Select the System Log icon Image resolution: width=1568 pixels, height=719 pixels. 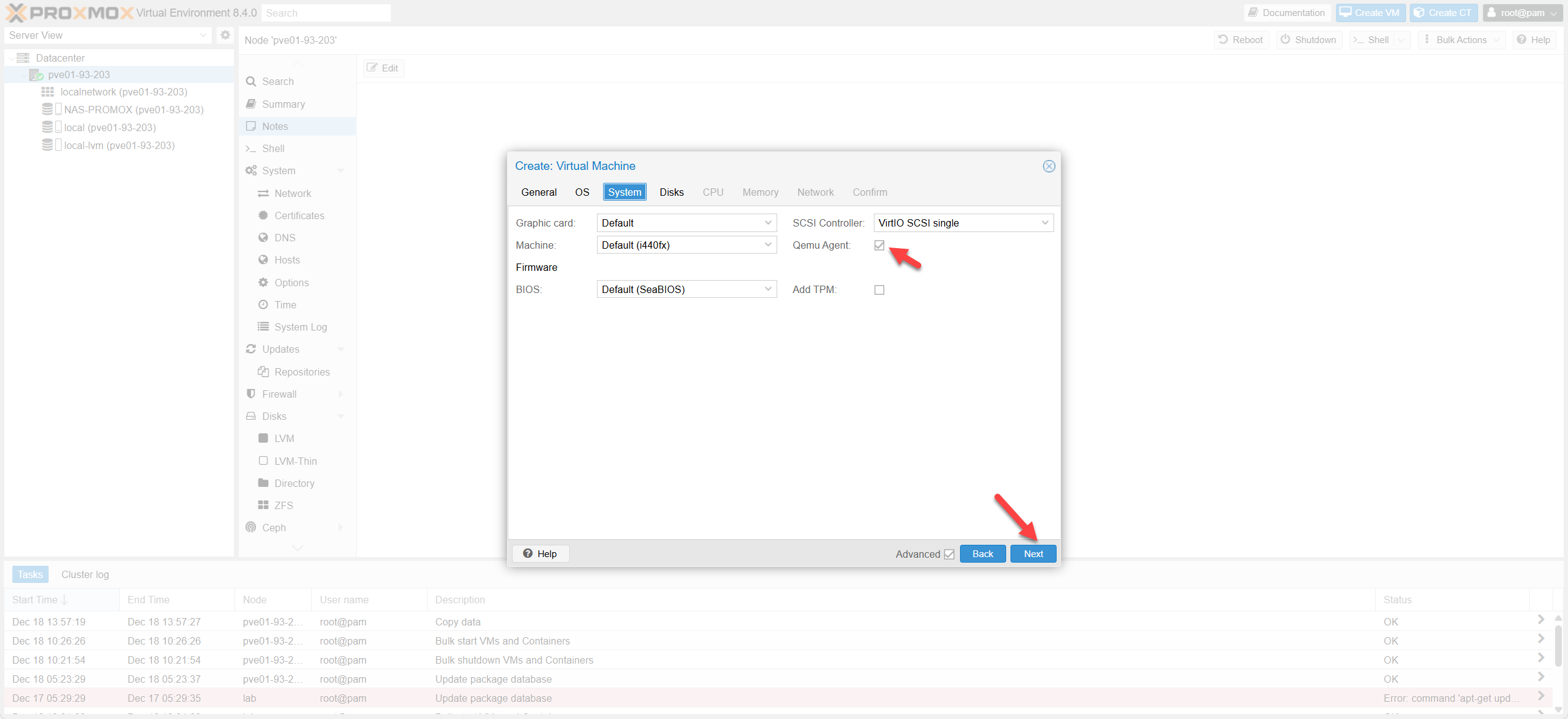point(263,326)
